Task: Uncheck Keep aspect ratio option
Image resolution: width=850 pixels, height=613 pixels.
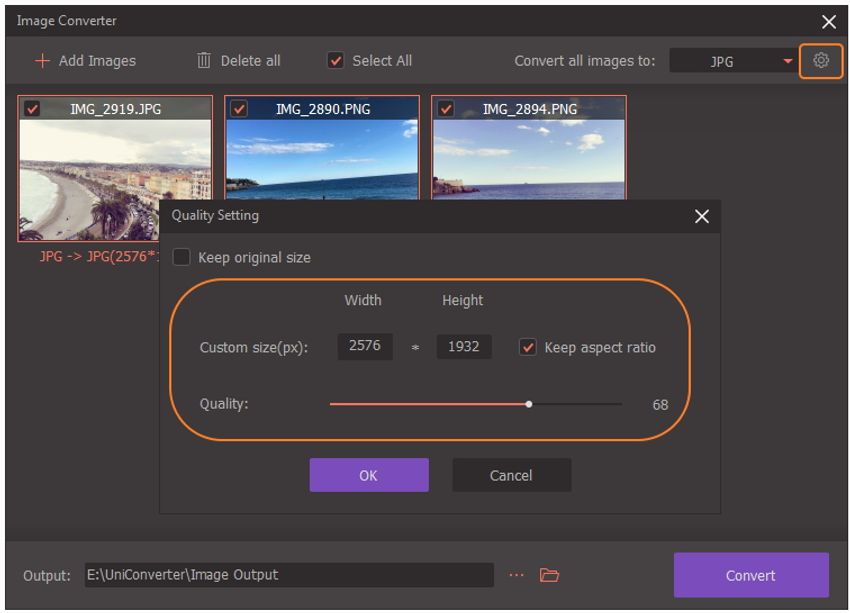Action: click(528, 347)
